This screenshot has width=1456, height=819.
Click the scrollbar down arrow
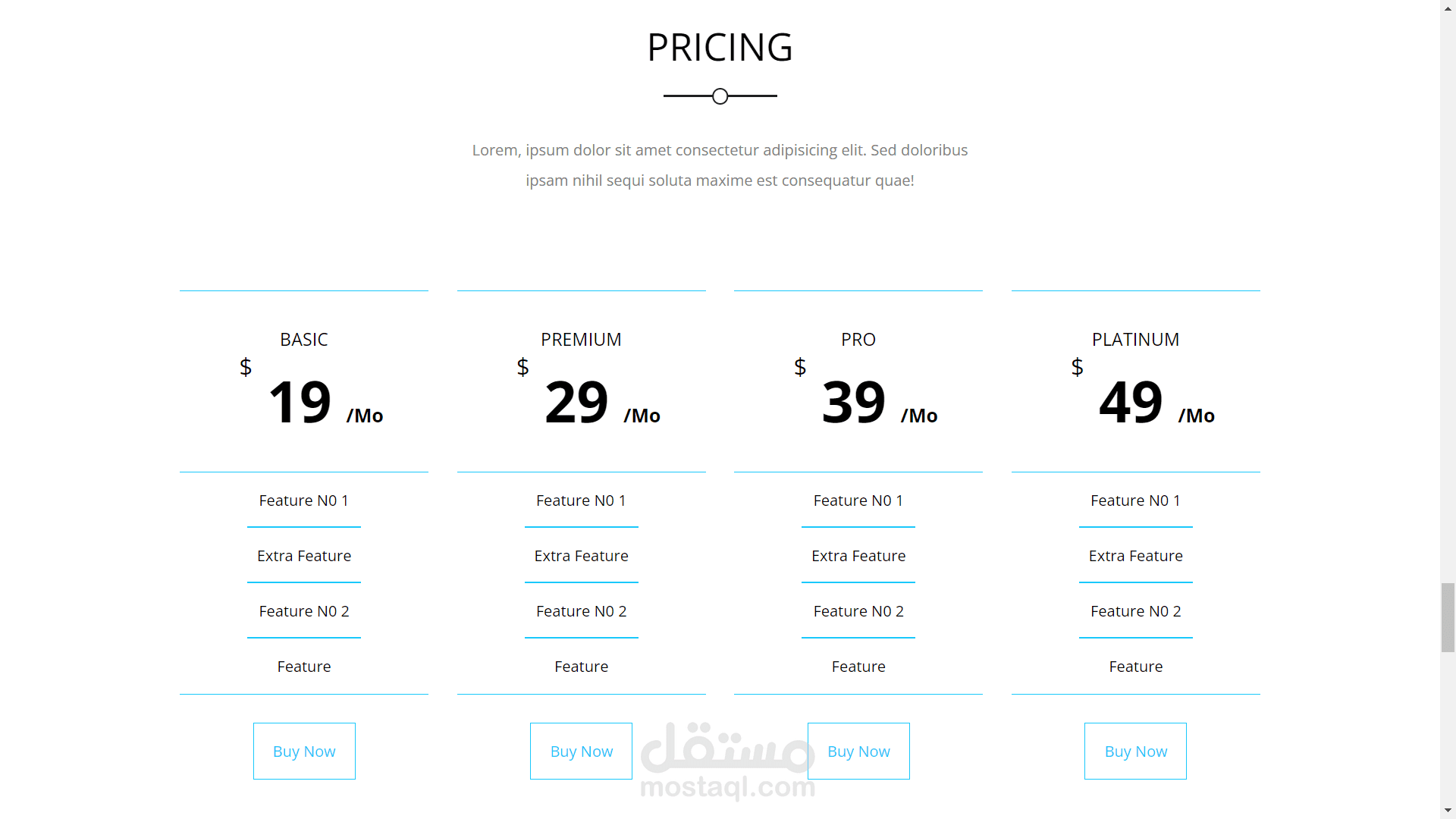(x=1448, y=811)
